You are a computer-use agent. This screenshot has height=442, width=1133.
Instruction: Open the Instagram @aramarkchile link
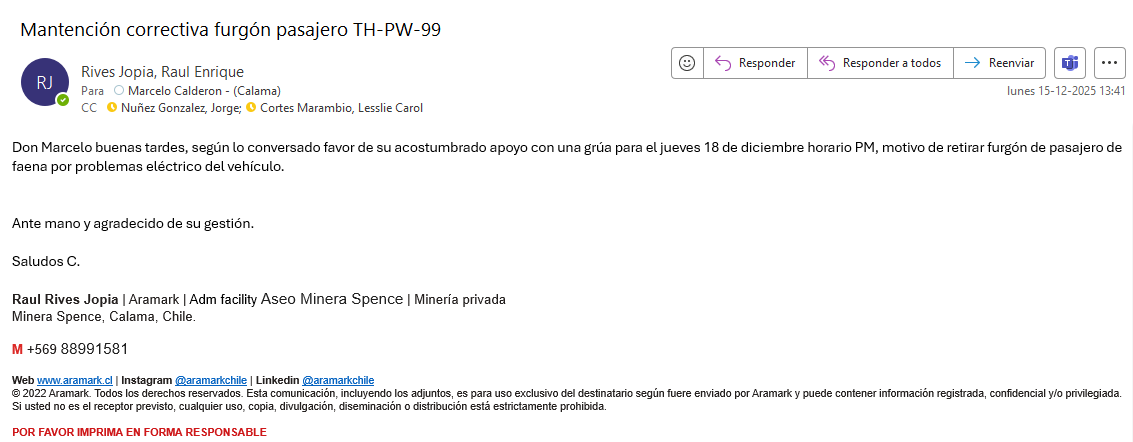pos(210,380)
